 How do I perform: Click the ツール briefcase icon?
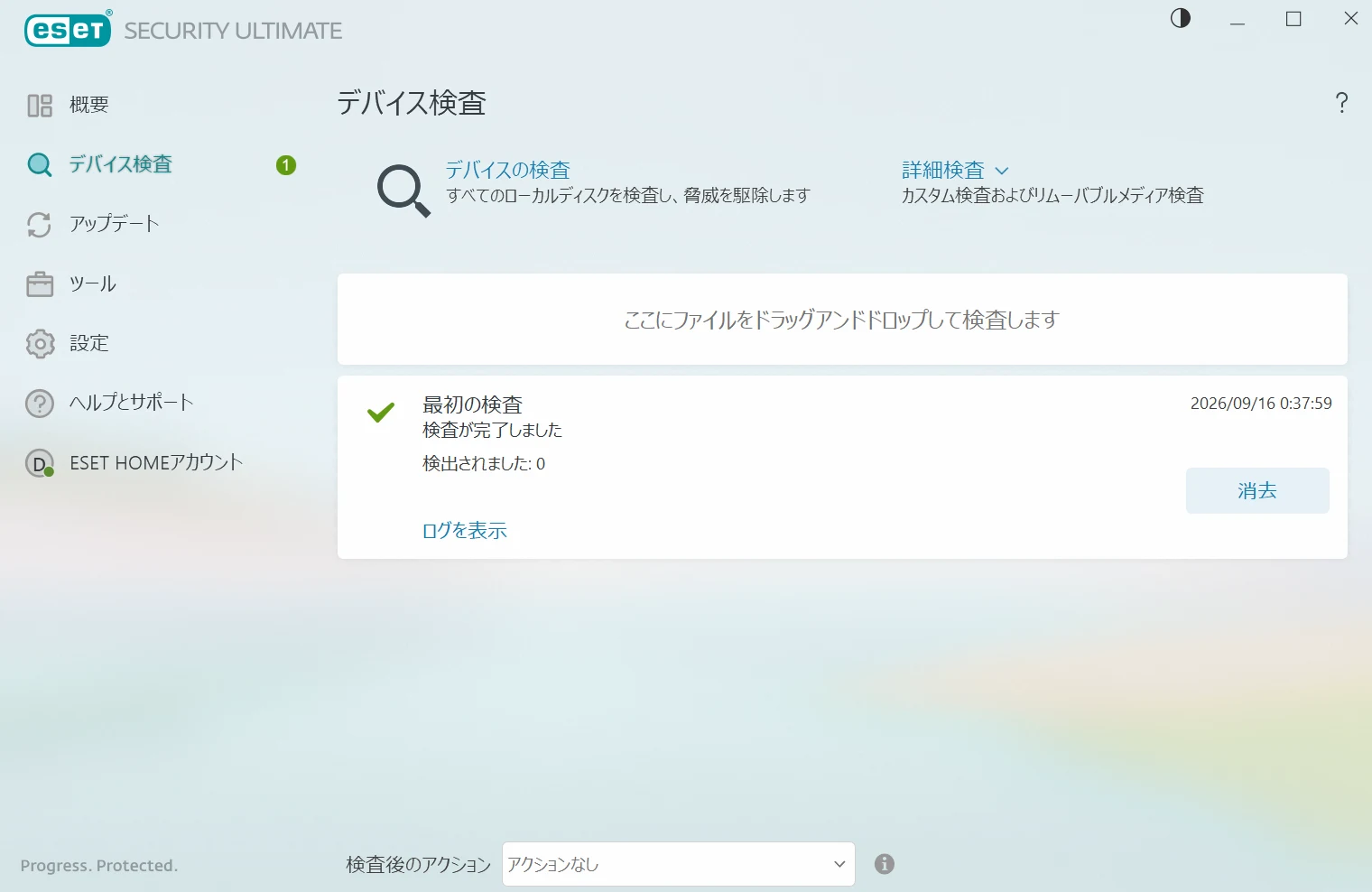point(40,284)
